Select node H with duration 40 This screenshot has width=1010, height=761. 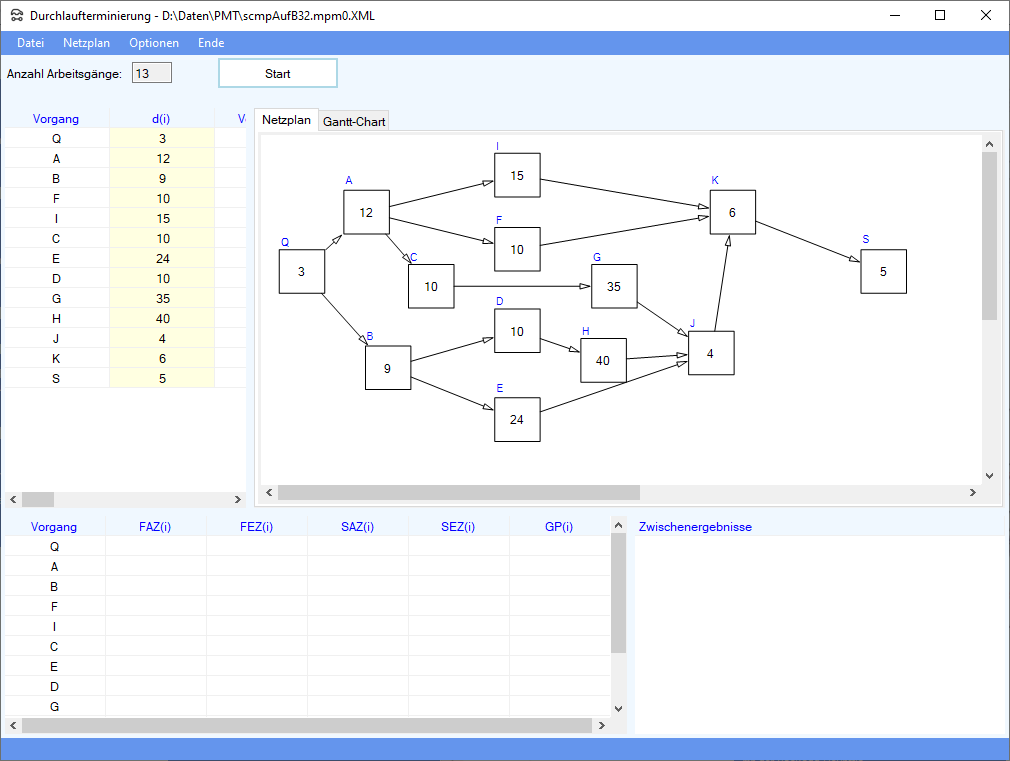(603, 360)
